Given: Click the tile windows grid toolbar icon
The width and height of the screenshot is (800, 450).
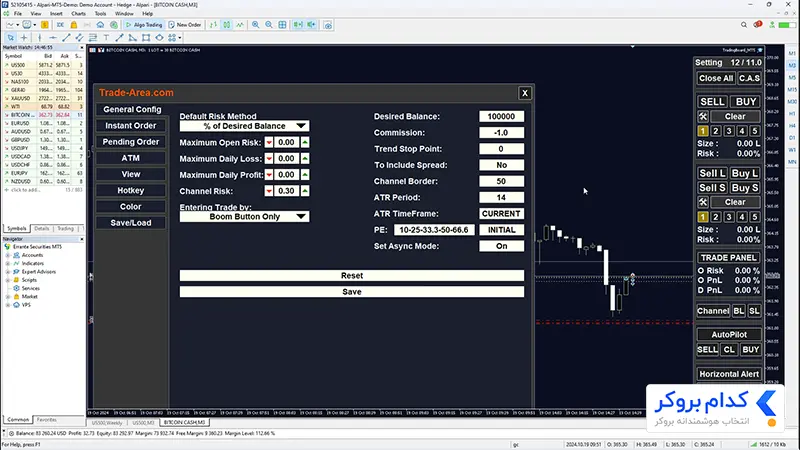Looking at the screenshot, I should tap(282, 24).
